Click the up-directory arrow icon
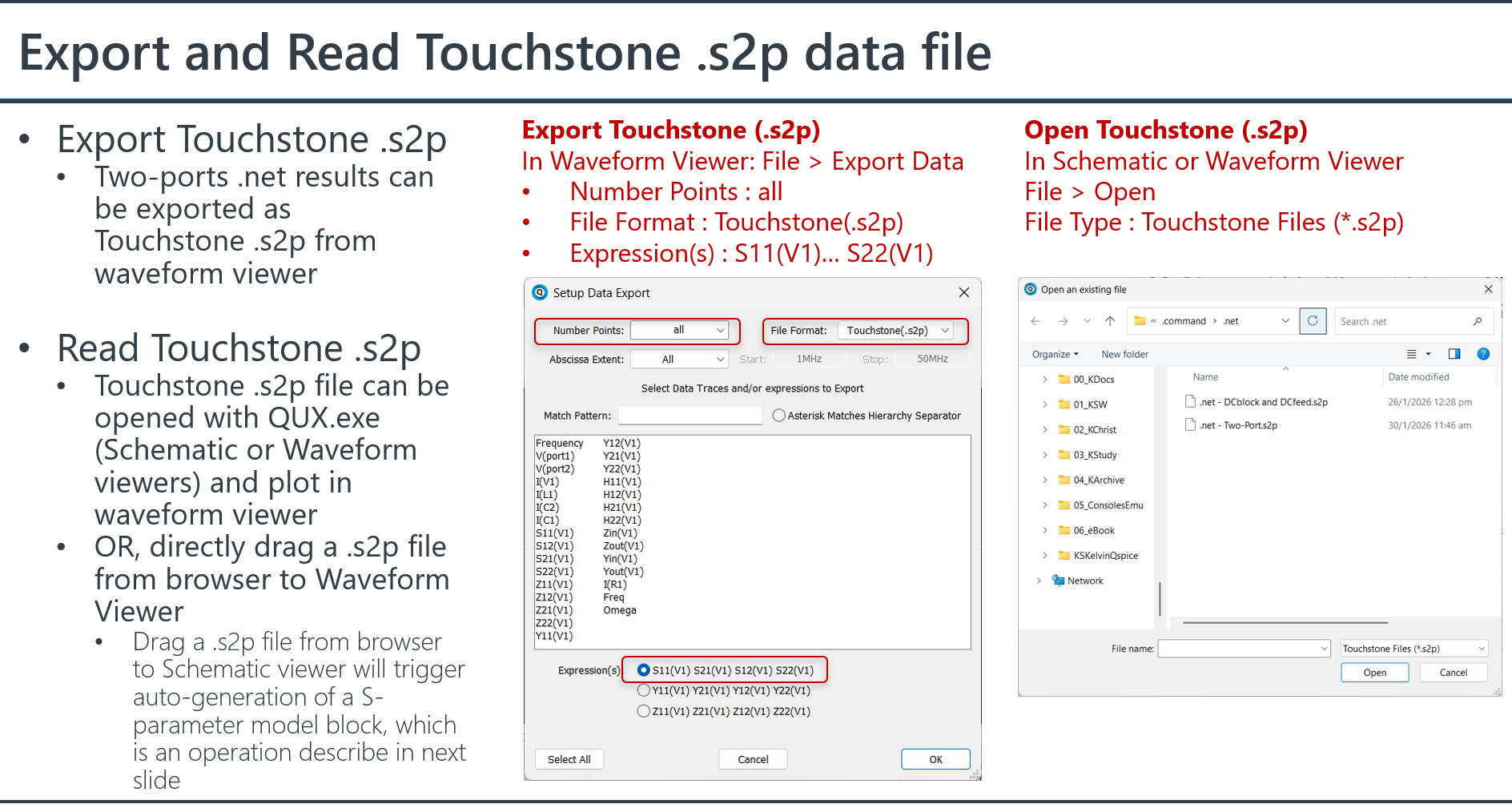Viewport: 1512px width, 808px height. 1110,321
